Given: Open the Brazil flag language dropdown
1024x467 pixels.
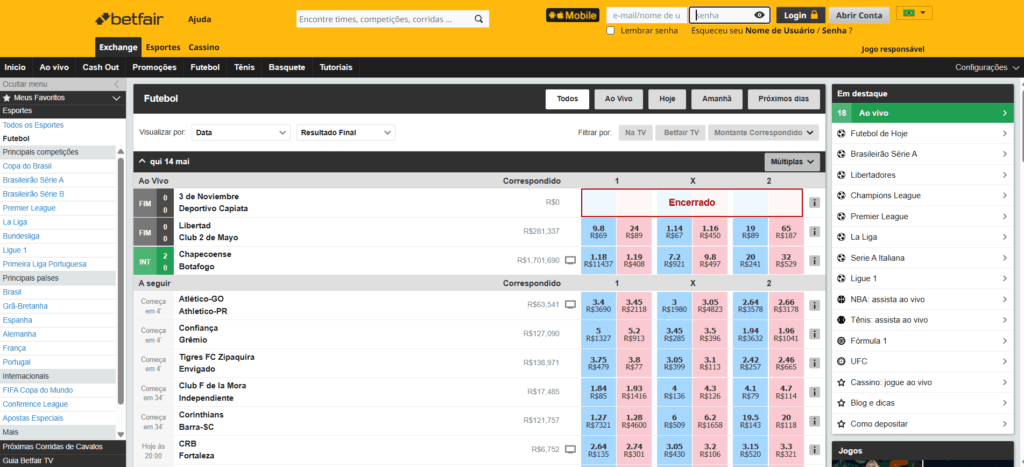Looking at the screenshot, I should (x=914, y=13).
